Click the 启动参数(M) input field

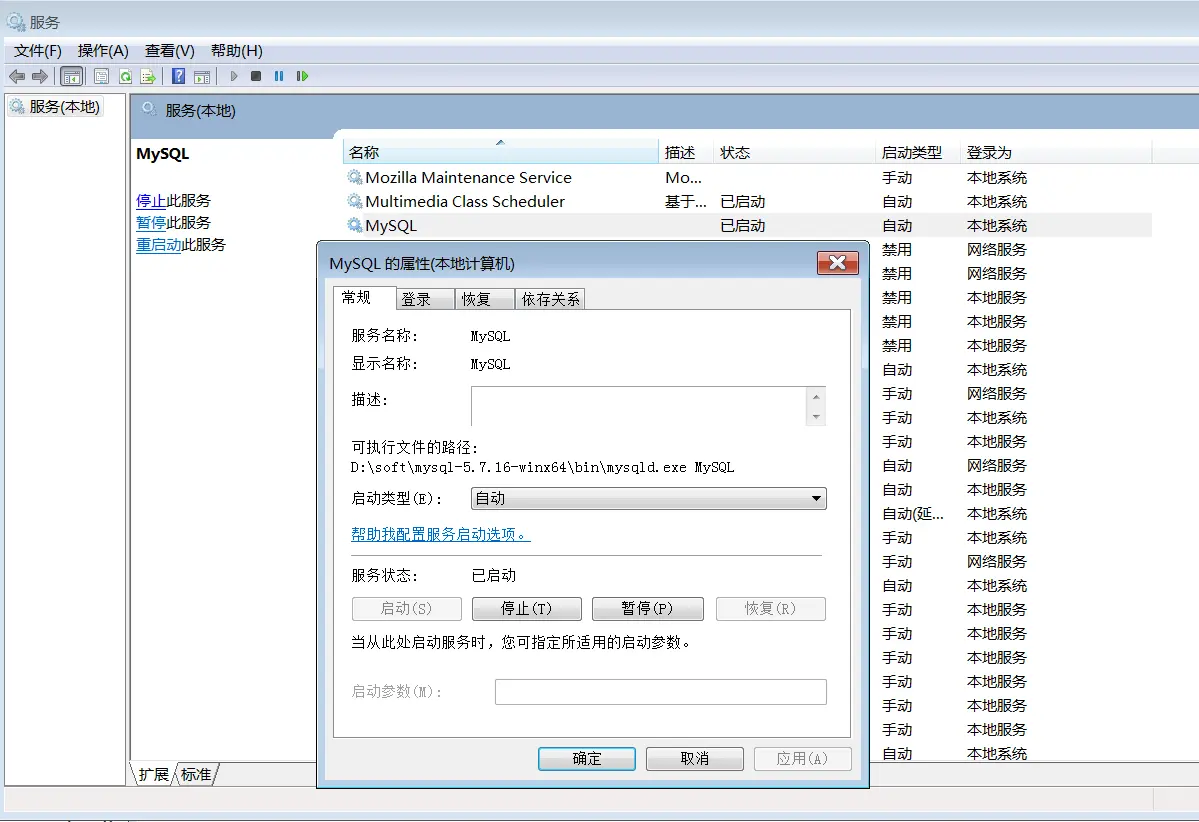click(x=661, y=692)
